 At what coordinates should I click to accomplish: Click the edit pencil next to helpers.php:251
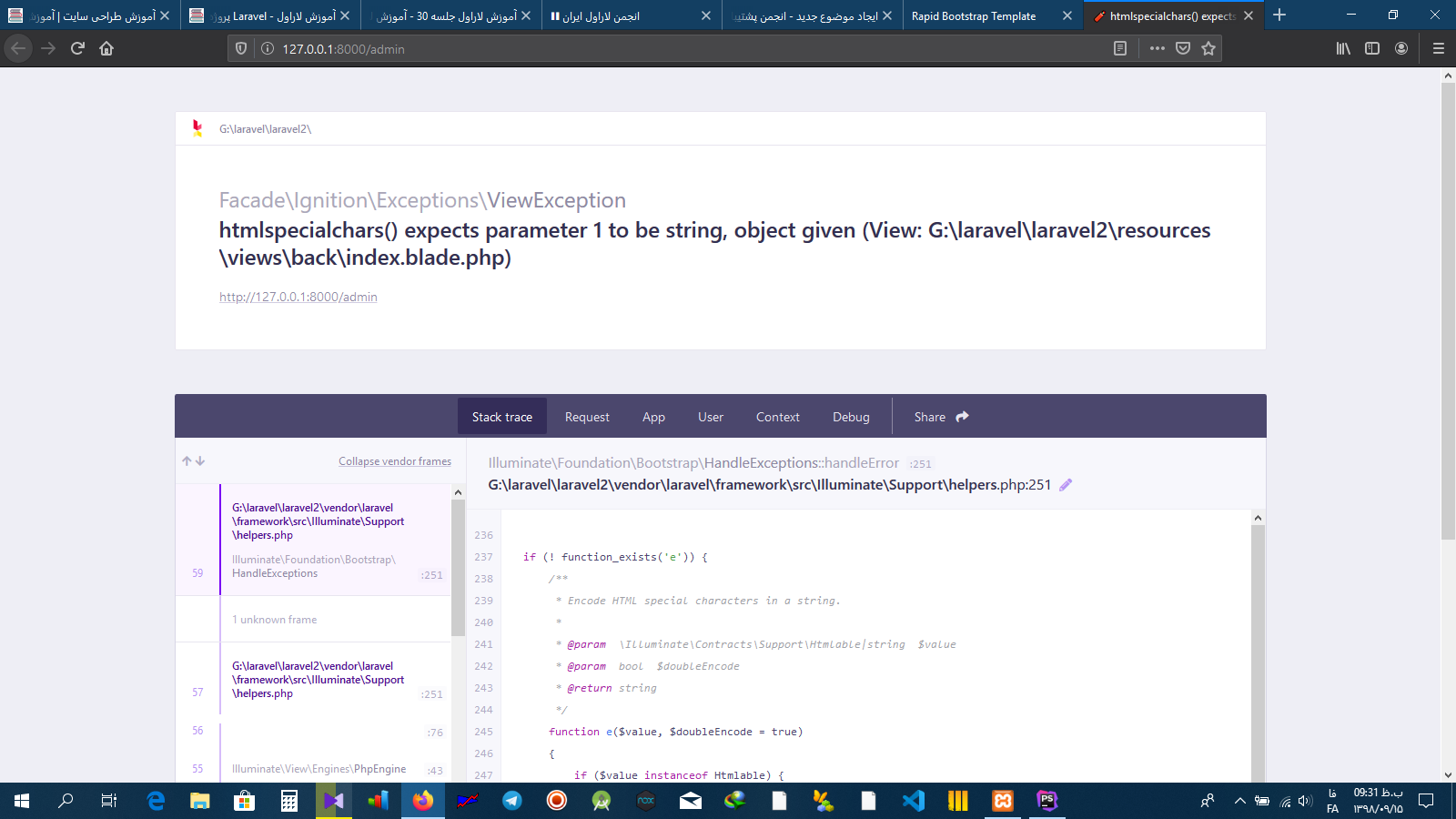pos(1066,485)
